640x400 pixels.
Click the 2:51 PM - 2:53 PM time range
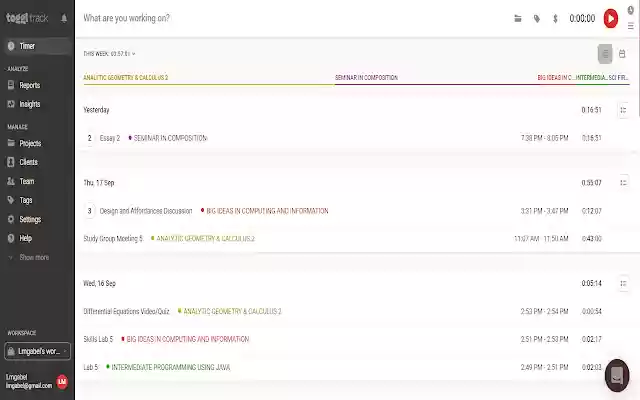(x=544, y=339)
